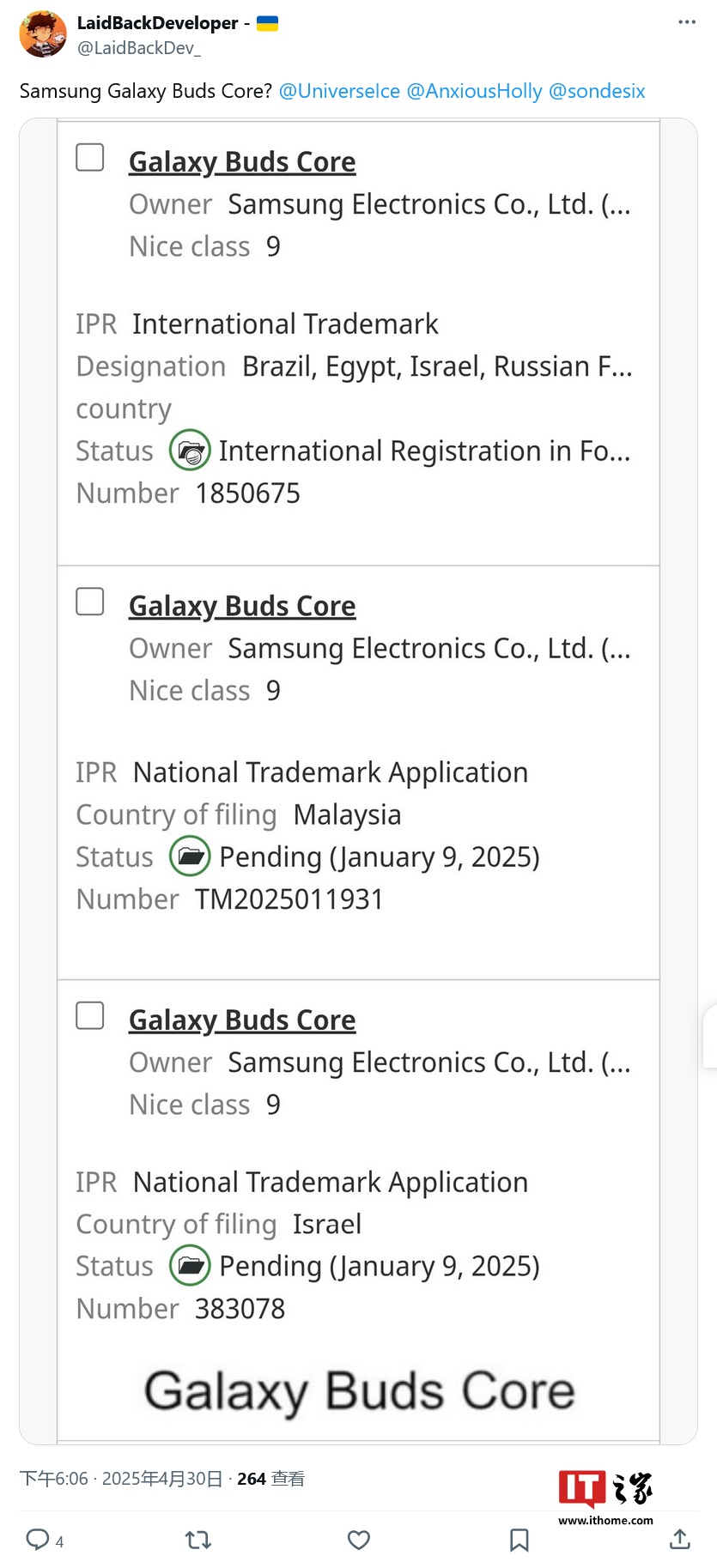
Task: Click the repost arrows icon
Action: pos(198,1540)
